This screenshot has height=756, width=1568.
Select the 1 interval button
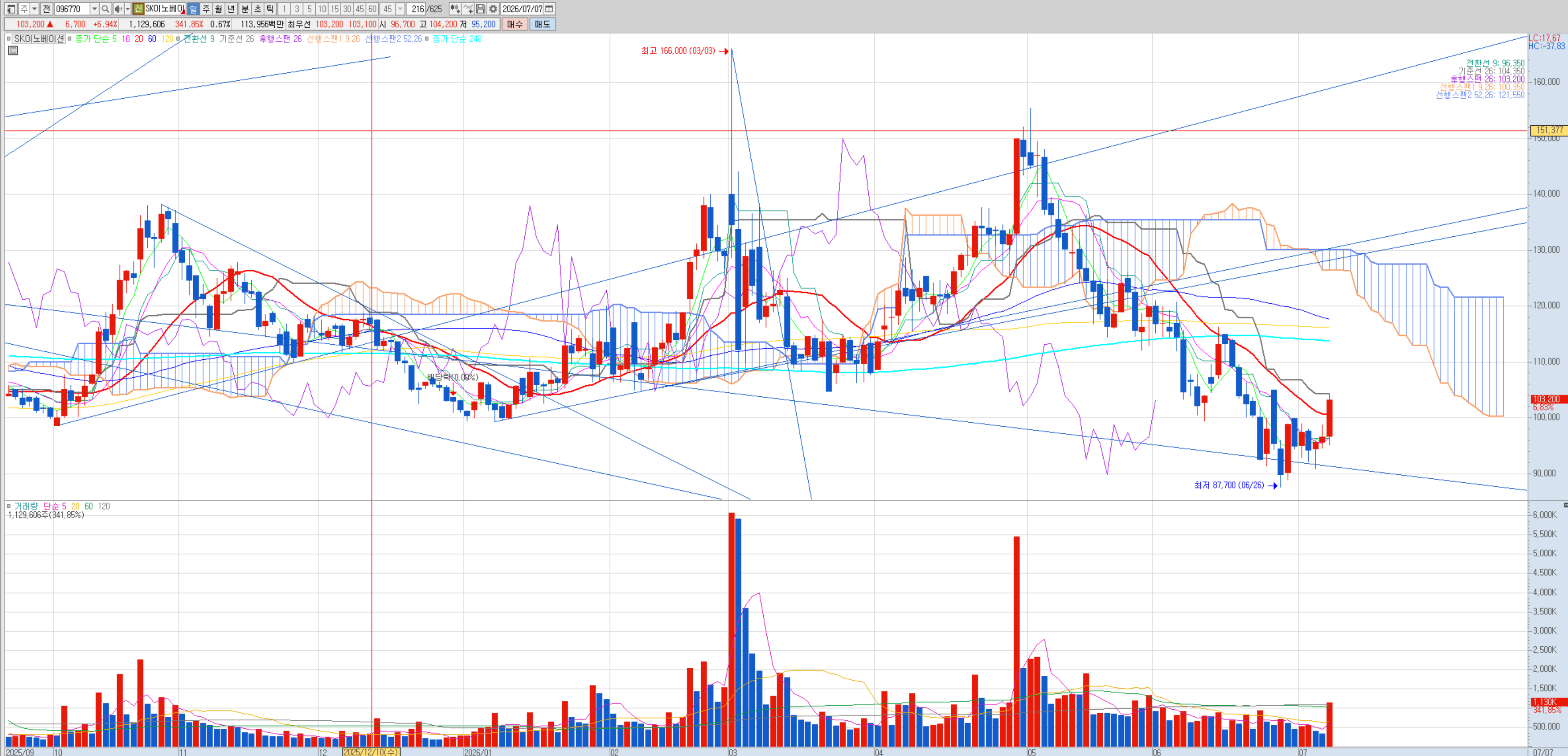(x=284, y=8)
